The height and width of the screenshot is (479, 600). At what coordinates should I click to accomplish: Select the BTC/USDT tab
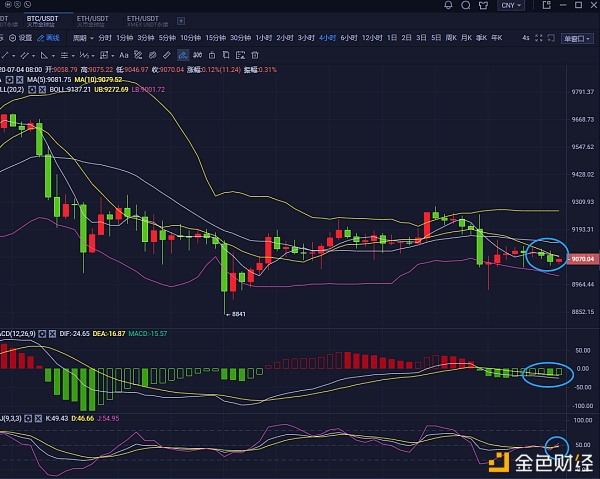click(x=41, y=19)
